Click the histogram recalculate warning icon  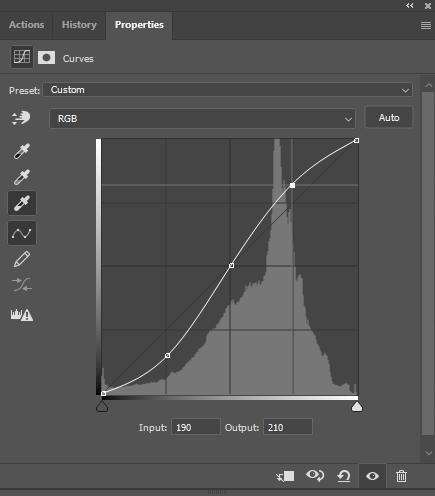pyautogui.click(x=22, y=315)
